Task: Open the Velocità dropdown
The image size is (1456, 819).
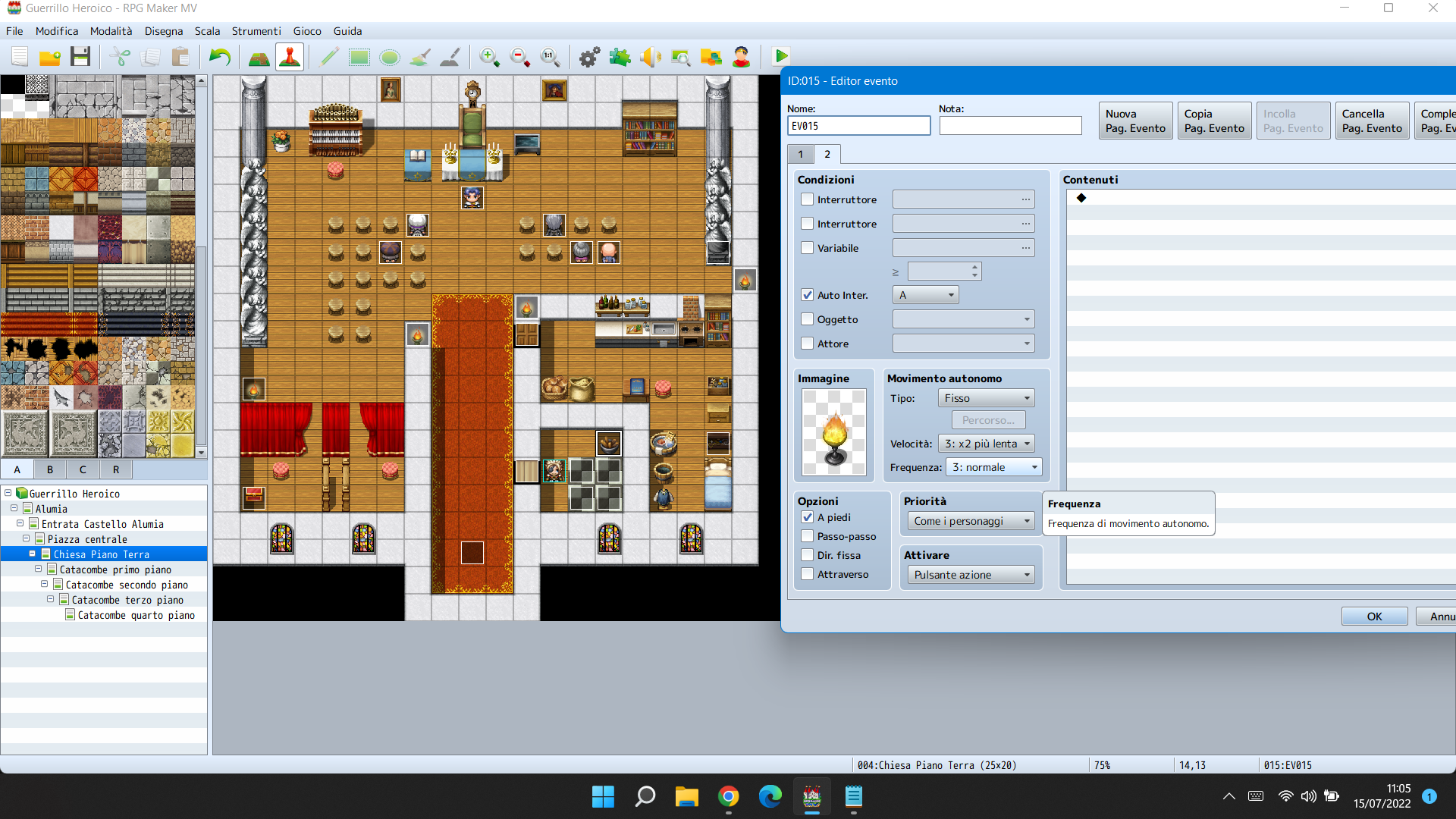Action: click(987, 444)
